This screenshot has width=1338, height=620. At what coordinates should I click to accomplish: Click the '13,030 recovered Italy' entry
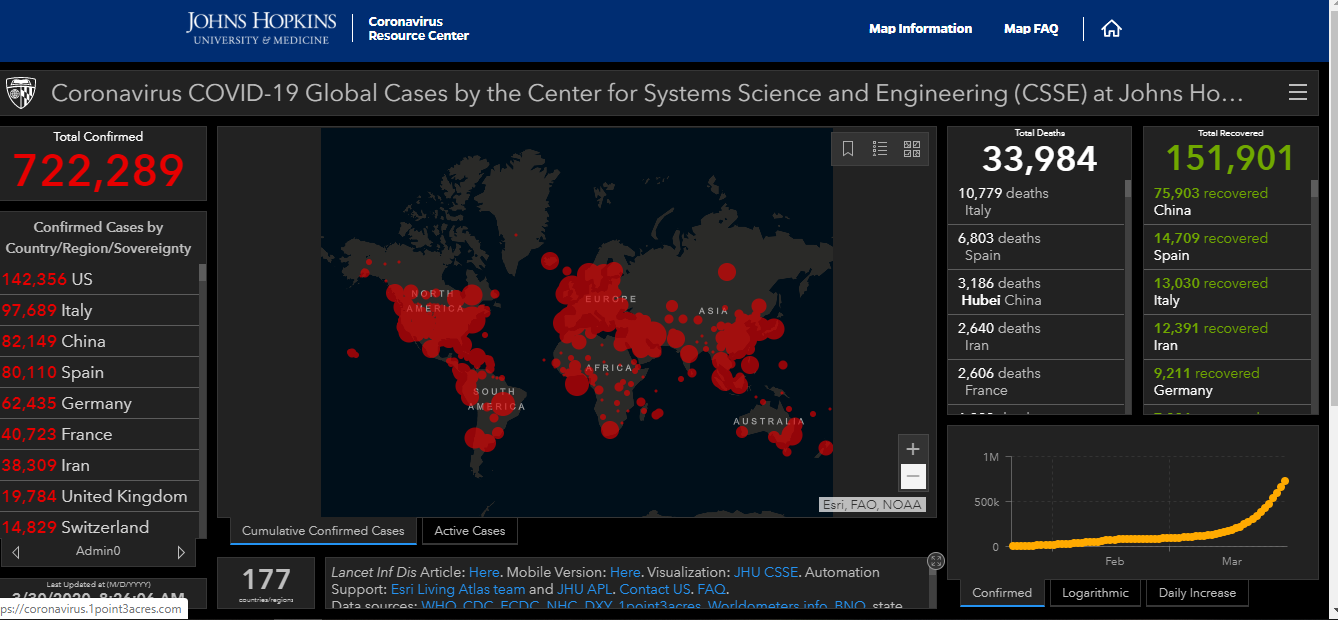click(1227, 292)
